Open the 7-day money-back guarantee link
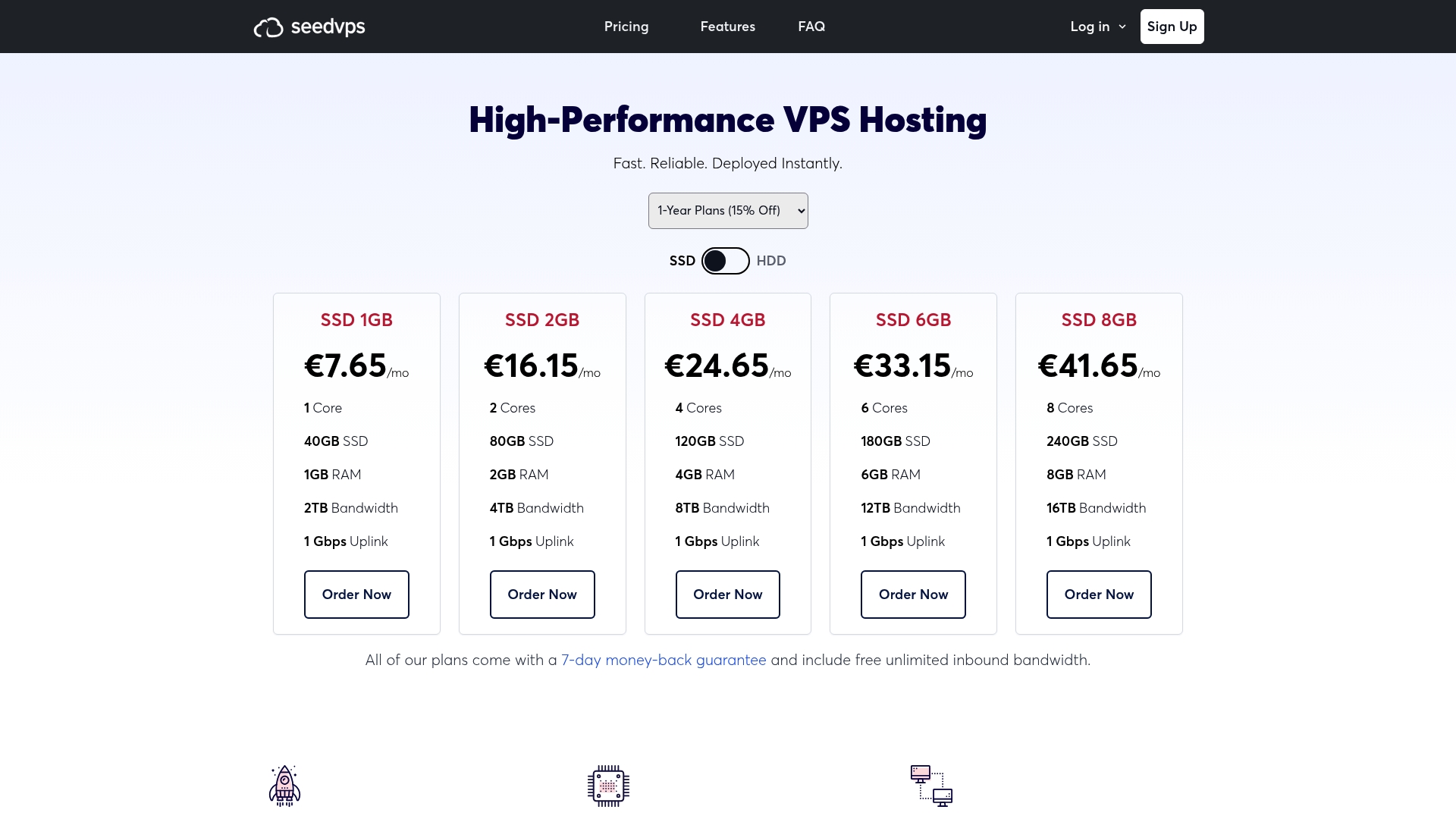This screenshot has height=819, width=1456. (664, 660)
